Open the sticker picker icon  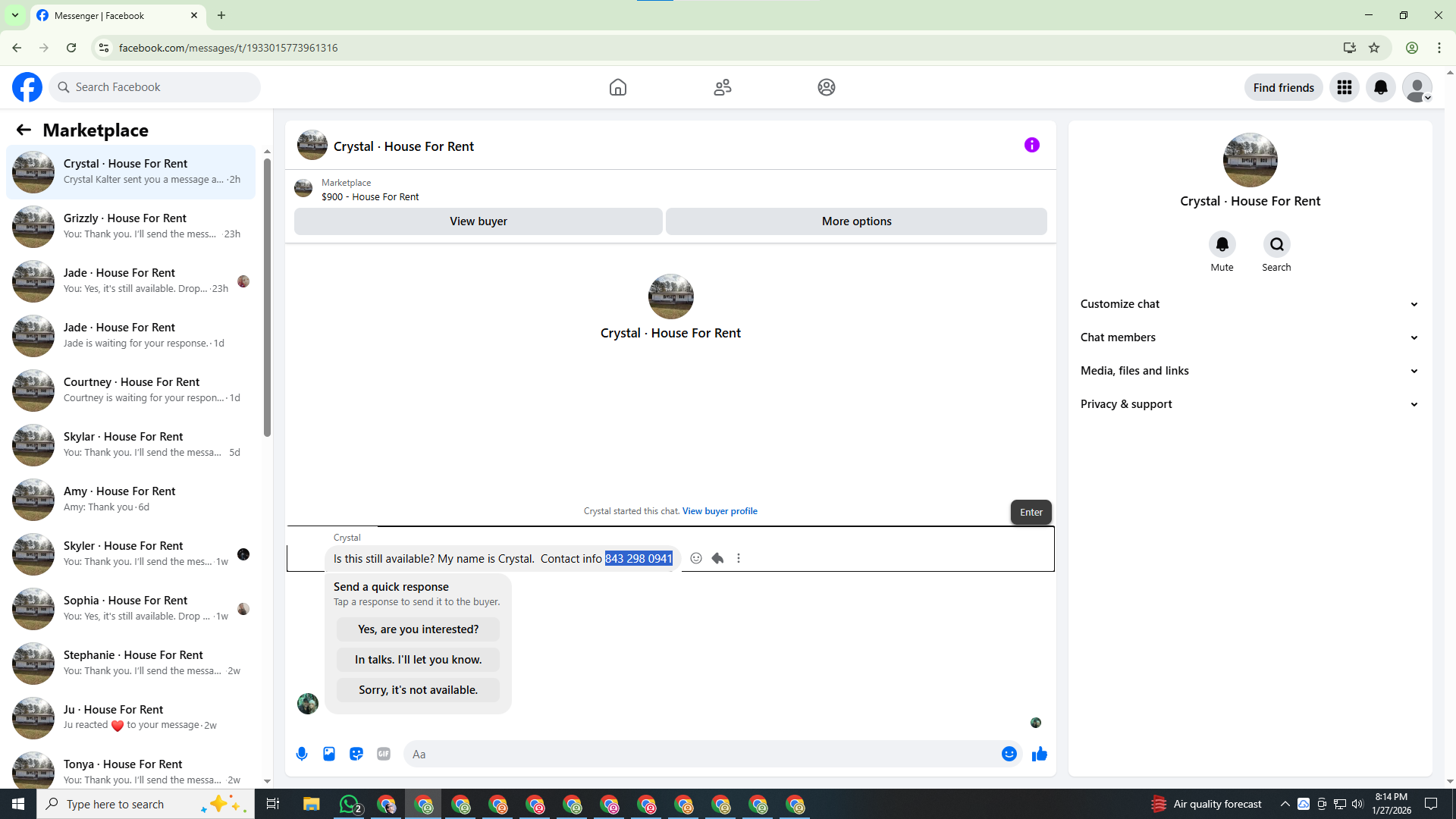click(x=356, y=754)
